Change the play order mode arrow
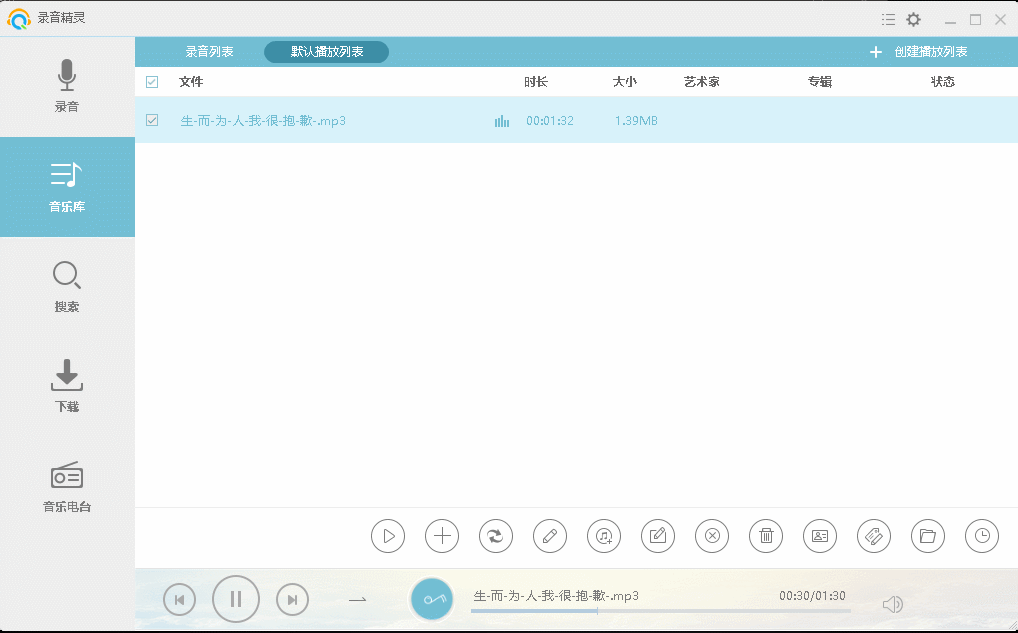1018x633 pixels. 358,599
